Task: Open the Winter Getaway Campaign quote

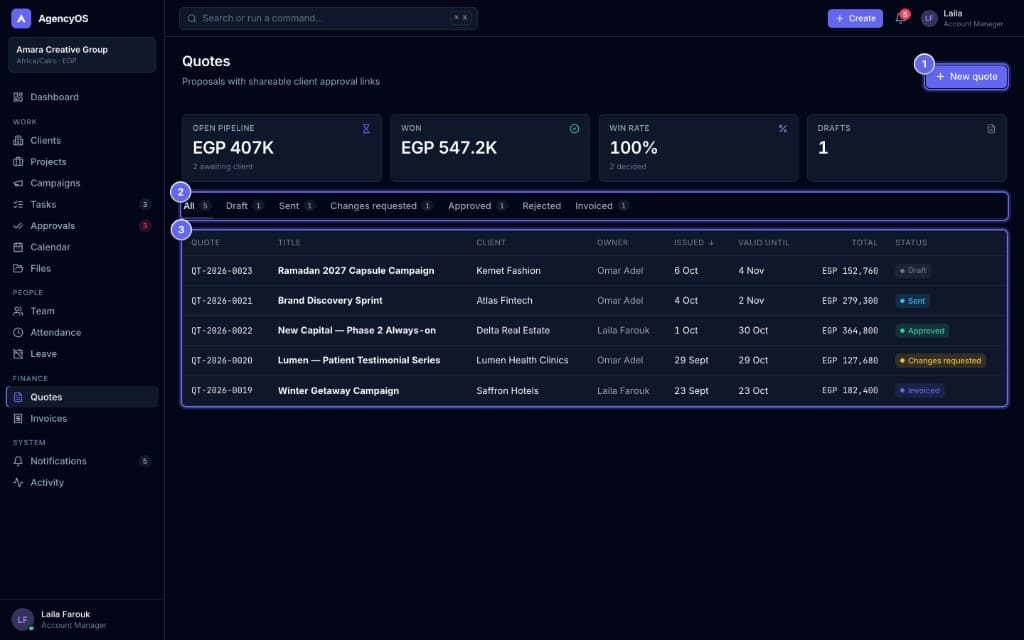Action: [x=594, y=391]
